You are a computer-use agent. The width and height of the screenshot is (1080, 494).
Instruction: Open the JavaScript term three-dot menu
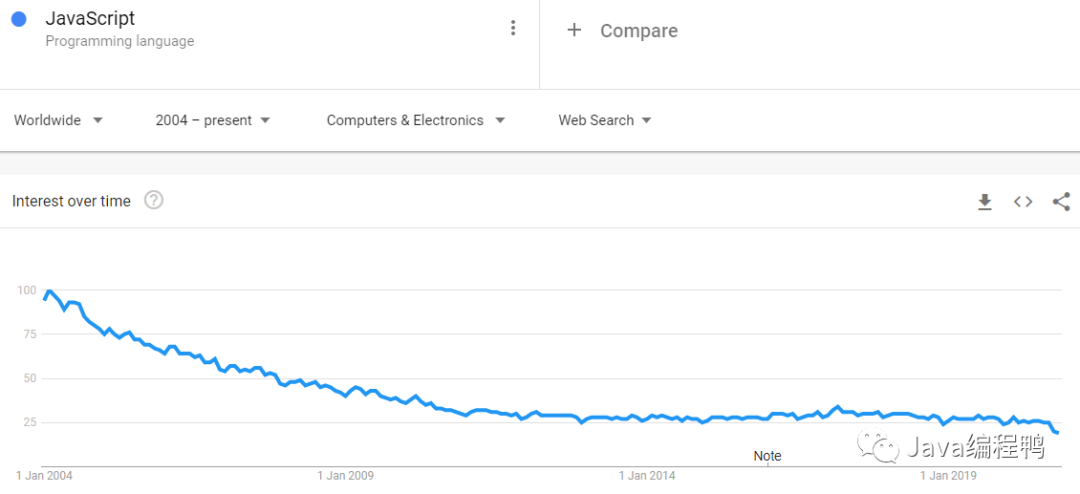(513, 28)
